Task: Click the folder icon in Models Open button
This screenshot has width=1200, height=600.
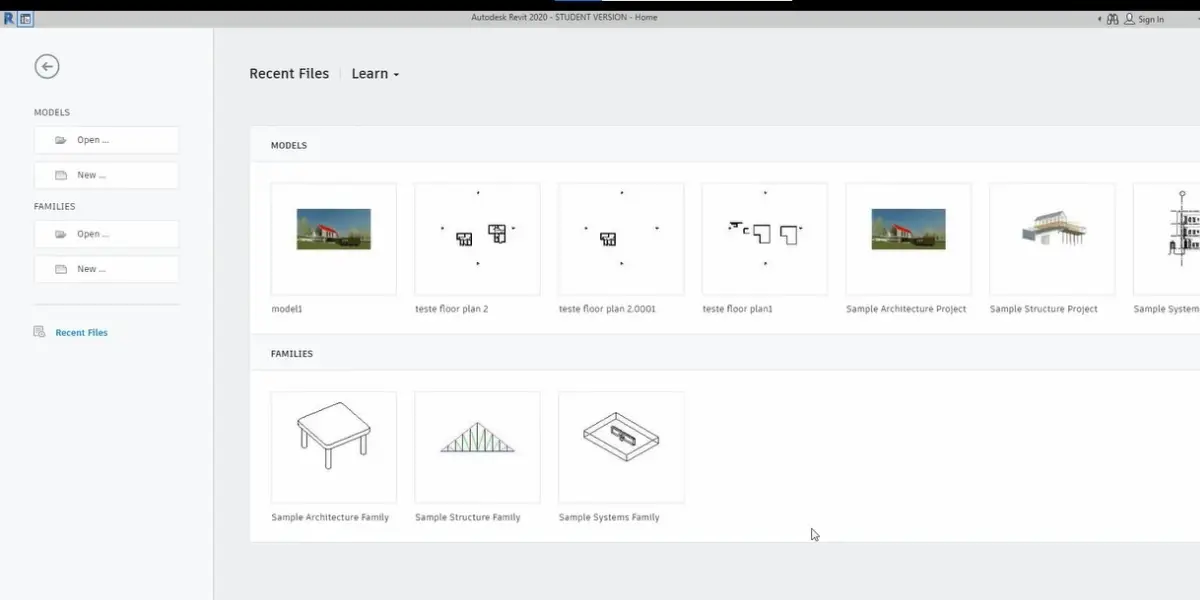Action: pyautogui.click(x=60, y=140)
